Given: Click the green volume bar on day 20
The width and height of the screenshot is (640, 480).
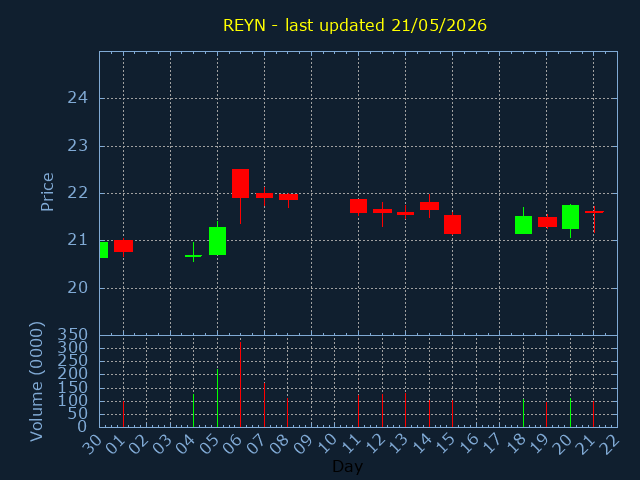Looking at the screenshot, I should [570, 413].
